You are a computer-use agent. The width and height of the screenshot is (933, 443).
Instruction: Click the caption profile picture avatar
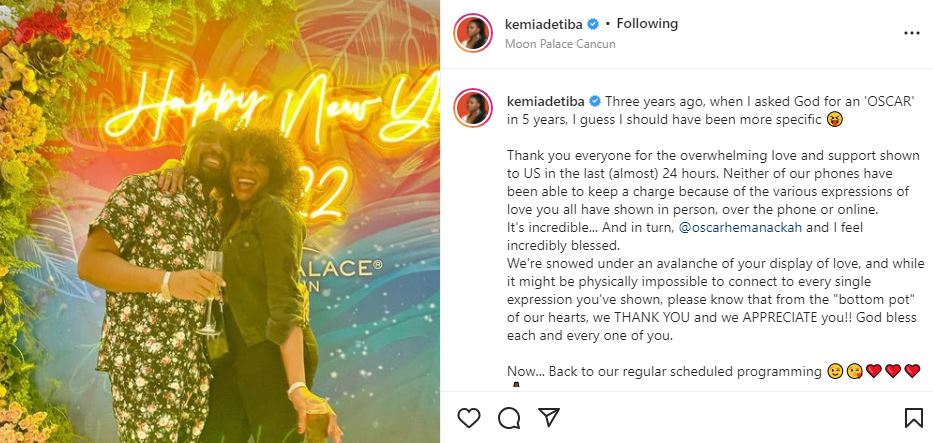point(473,109)
